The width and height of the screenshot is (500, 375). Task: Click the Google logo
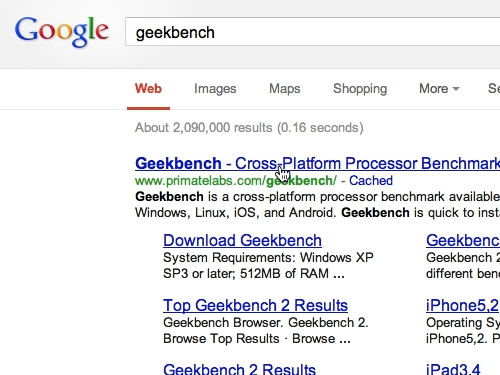click(x=62, y=32)
